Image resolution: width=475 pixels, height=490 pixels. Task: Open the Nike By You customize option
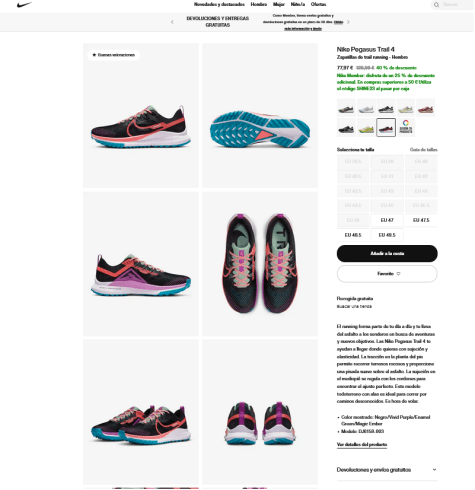tap(406, 127)
